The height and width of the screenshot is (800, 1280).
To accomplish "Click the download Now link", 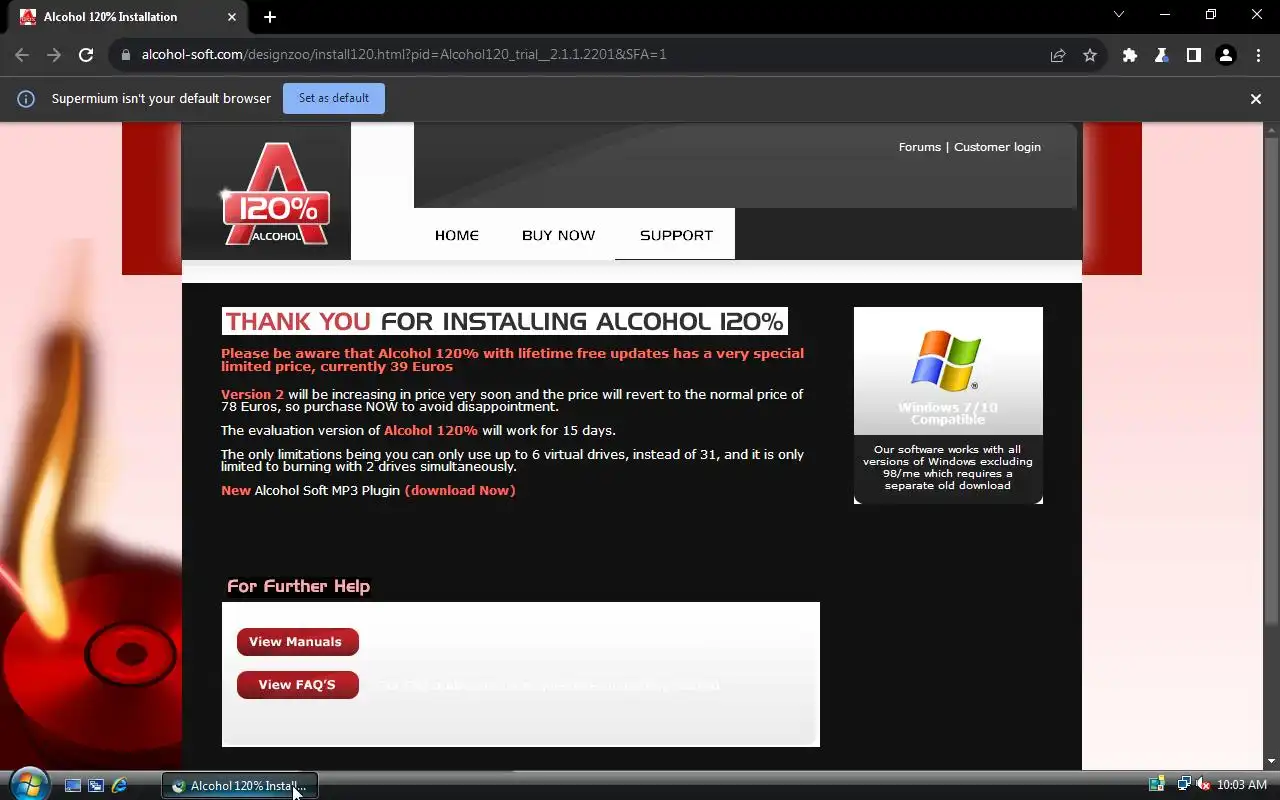I will [x=460, y=490].
